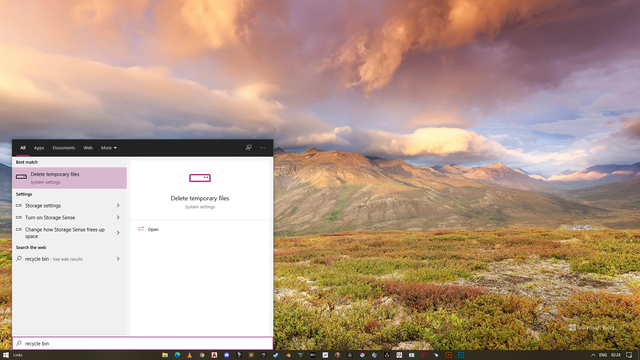Open the three-dot options menu in search panel
Viewport: 640px width, 360px height.
262,148
